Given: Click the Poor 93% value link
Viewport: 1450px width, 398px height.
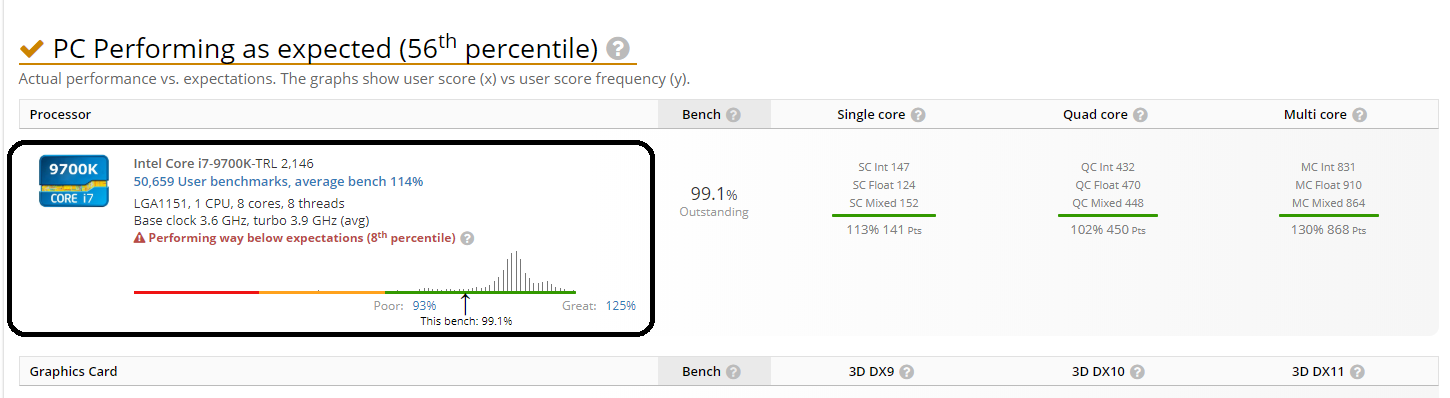Looking at the screenshot, I should pyautogui.click(x=424, y=306).
